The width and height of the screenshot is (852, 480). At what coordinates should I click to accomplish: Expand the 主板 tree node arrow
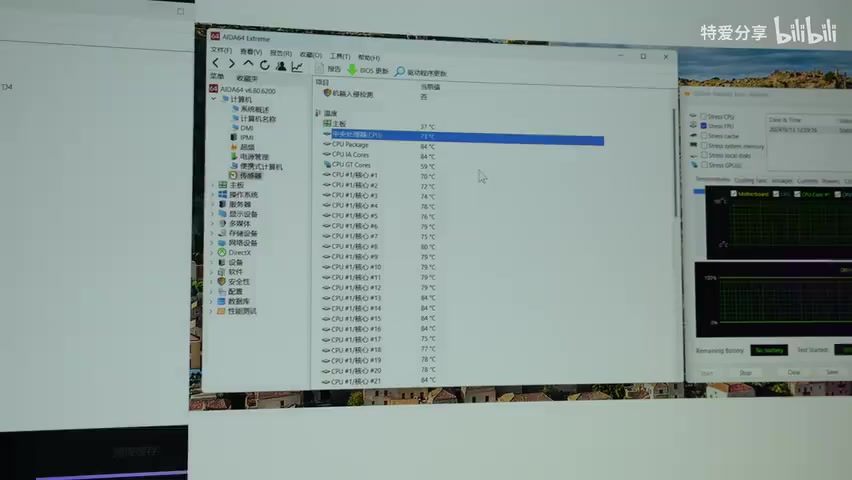click(x=212, y=185)
